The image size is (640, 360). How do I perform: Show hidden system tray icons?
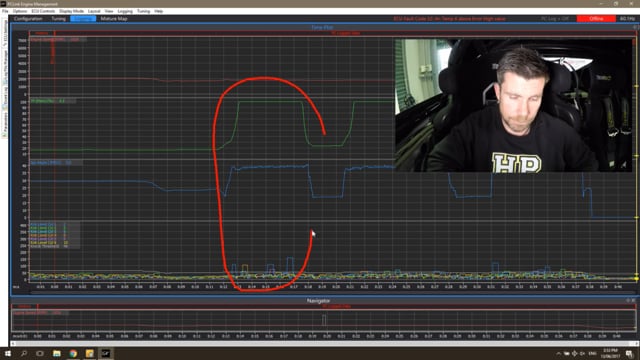558,353
